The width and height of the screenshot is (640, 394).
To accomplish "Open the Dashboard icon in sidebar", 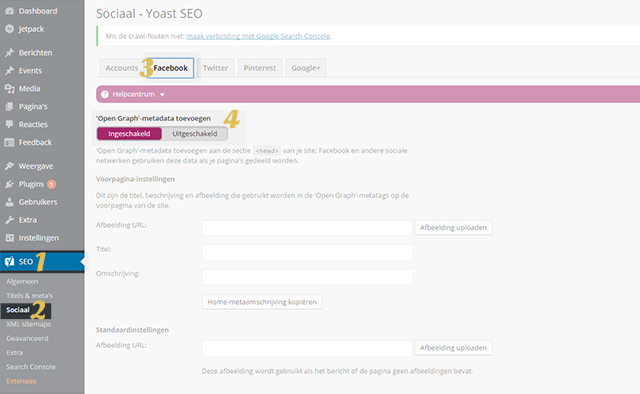I will (x=9, y=11).
